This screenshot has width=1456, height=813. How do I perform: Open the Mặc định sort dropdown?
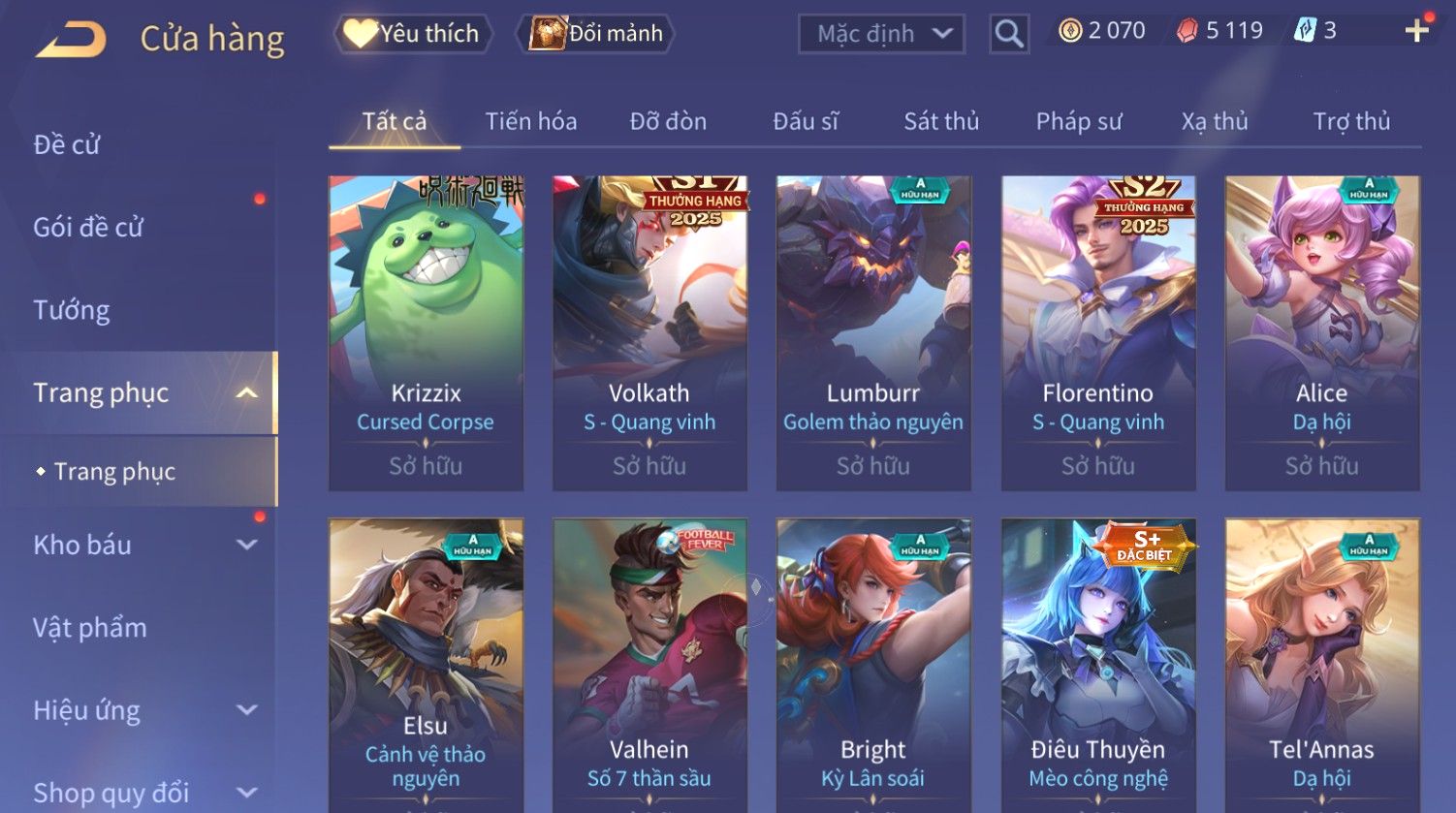point(881,34)
